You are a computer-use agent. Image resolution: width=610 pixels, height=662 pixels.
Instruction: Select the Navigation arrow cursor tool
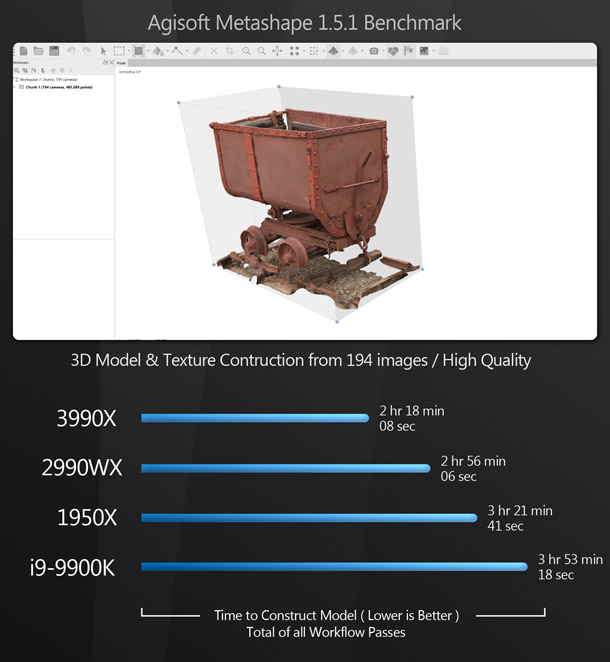(103, 50)
